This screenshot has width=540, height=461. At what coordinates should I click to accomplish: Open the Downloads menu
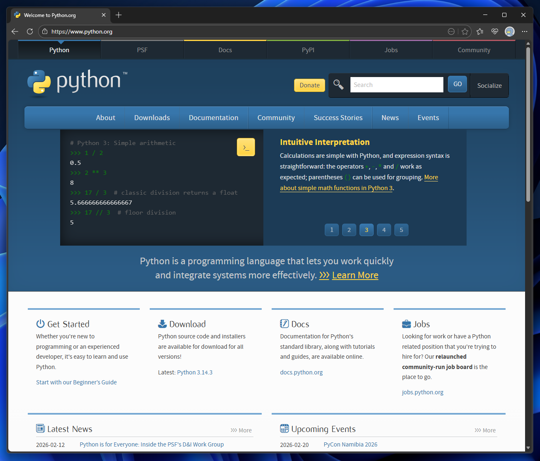pyautogui.click(x=152, y=118)
